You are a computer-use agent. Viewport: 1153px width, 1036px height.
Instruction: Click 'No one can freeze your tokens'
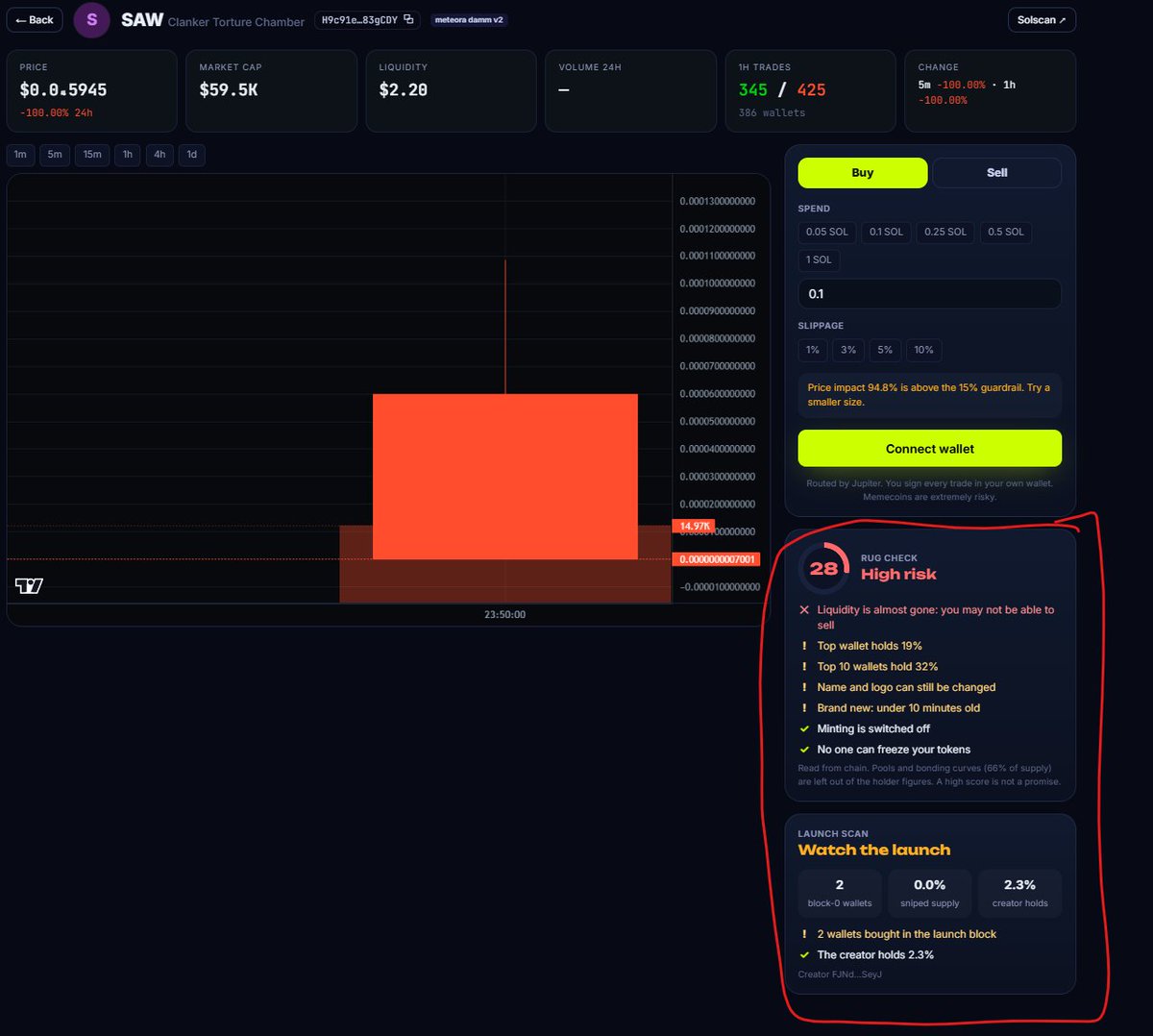point(894,750)
